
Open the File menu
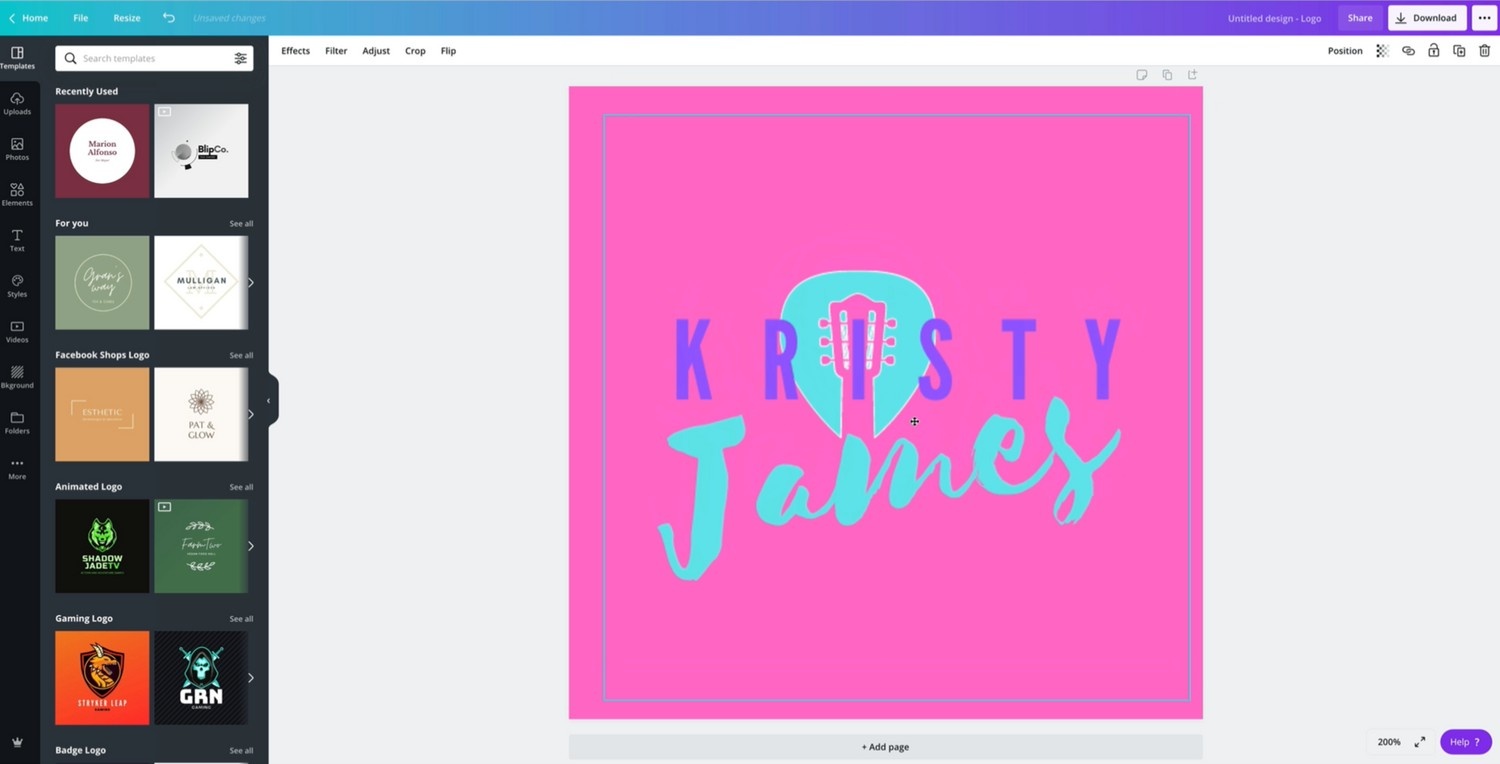point(81,18)
